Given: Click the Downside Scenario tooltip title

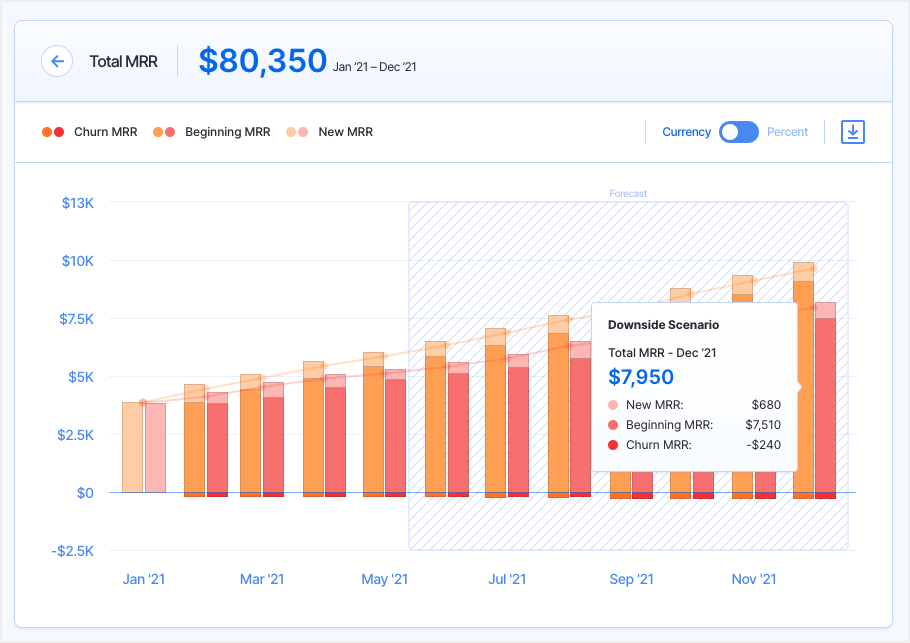Looking at the screenshot, I should pos(663,325).
